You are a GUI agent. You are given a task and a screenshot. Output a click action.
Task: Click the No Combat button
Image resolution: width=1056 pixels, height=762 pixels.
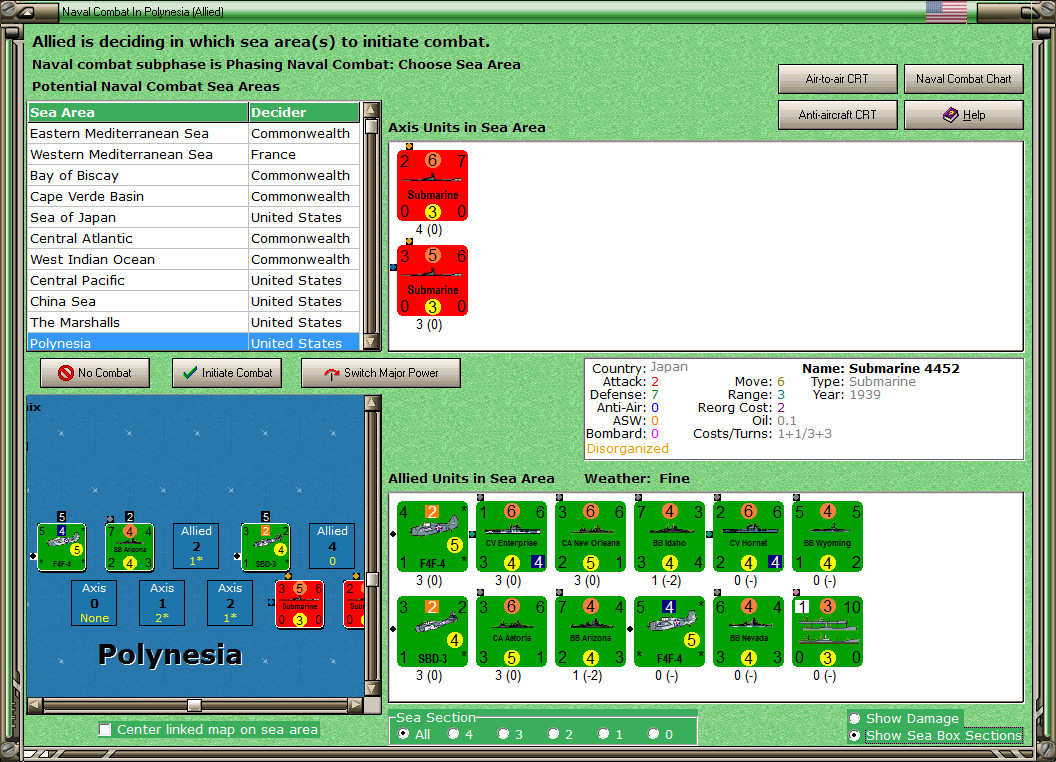[95, 373]
